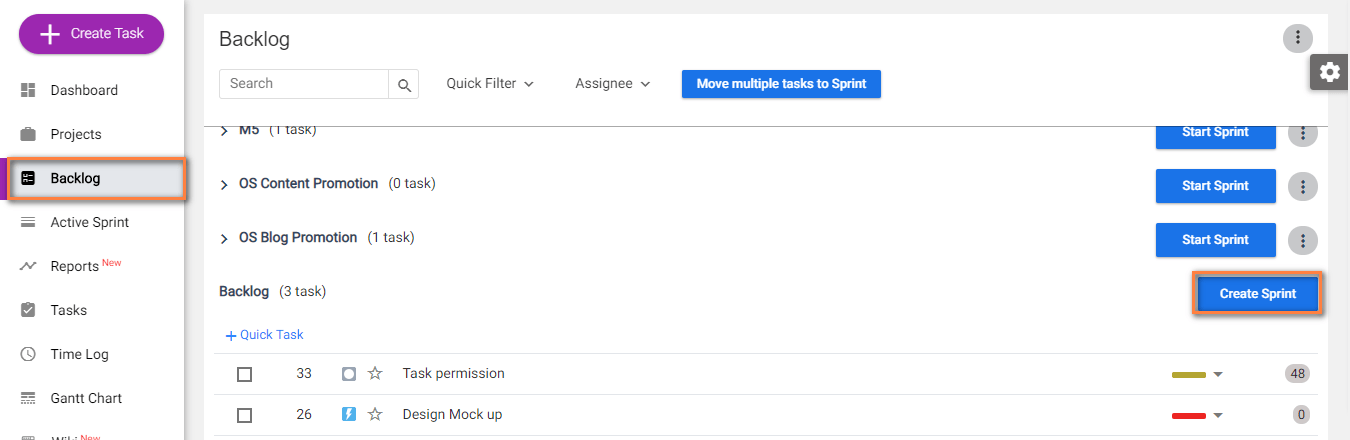Click task number 26

(304, 414)
